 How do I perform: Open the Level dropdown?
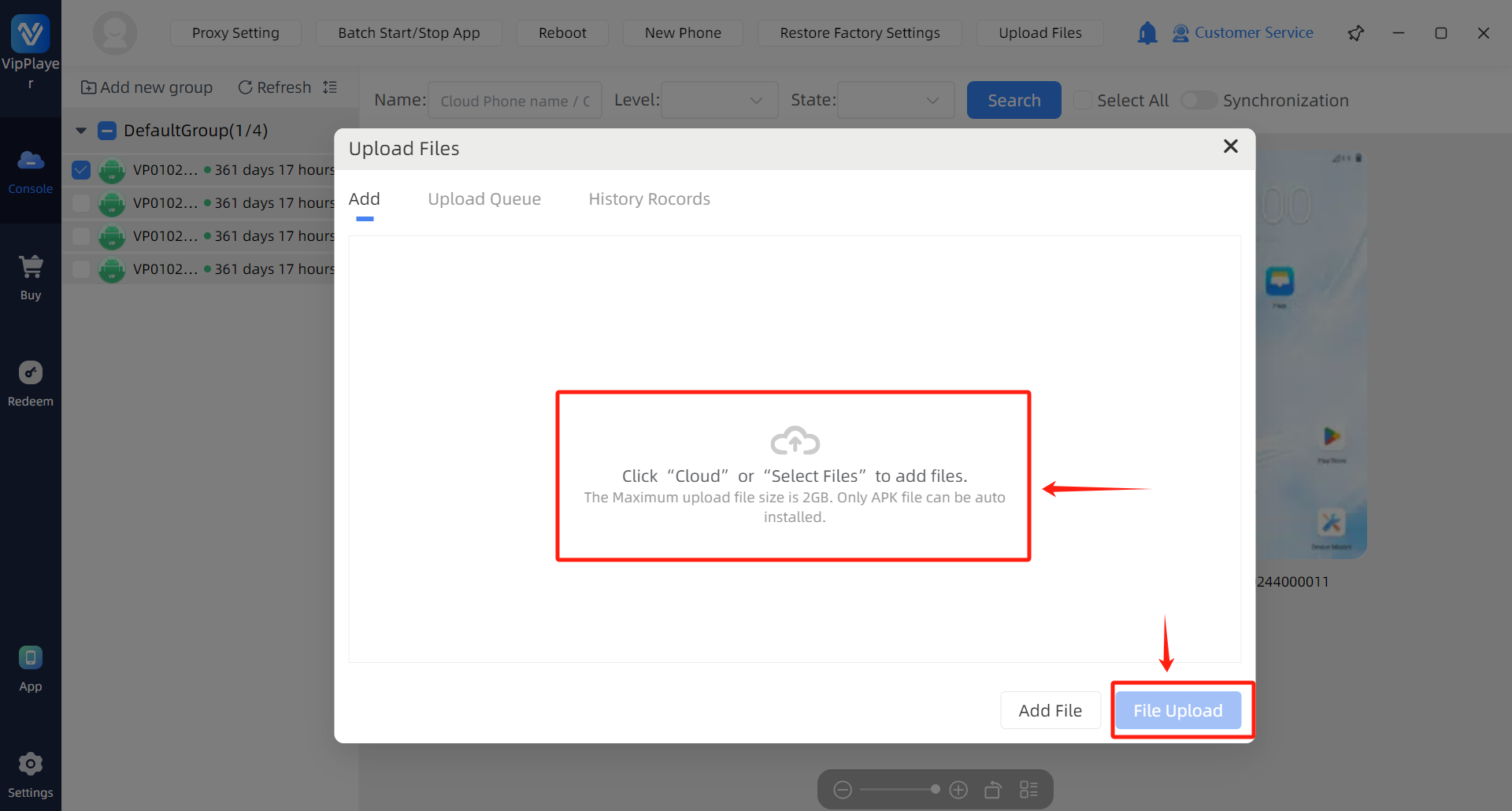pos(719,101)
